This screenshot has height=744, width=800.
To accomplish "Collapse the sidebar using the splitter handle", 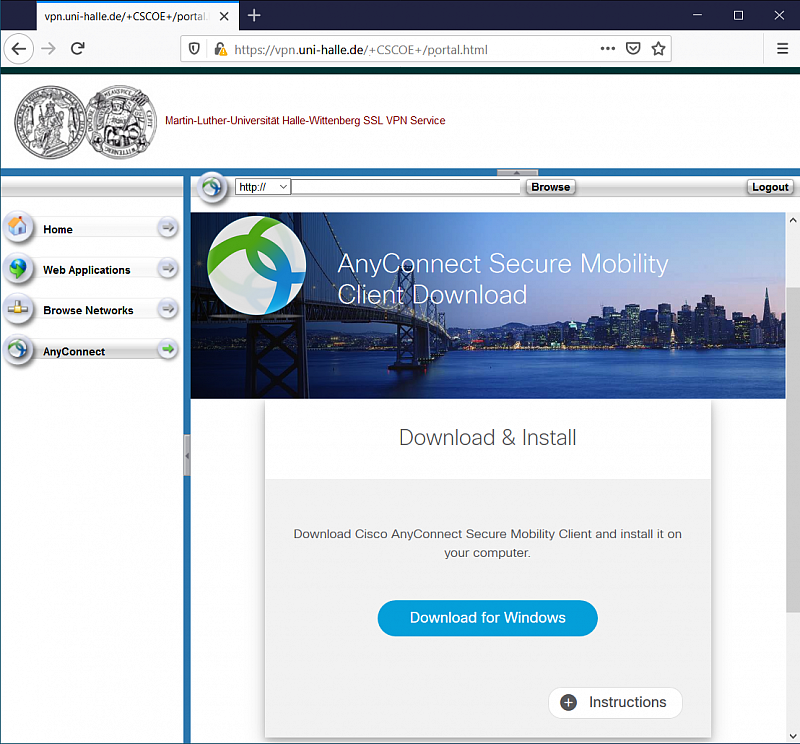I will coord(187,455).
